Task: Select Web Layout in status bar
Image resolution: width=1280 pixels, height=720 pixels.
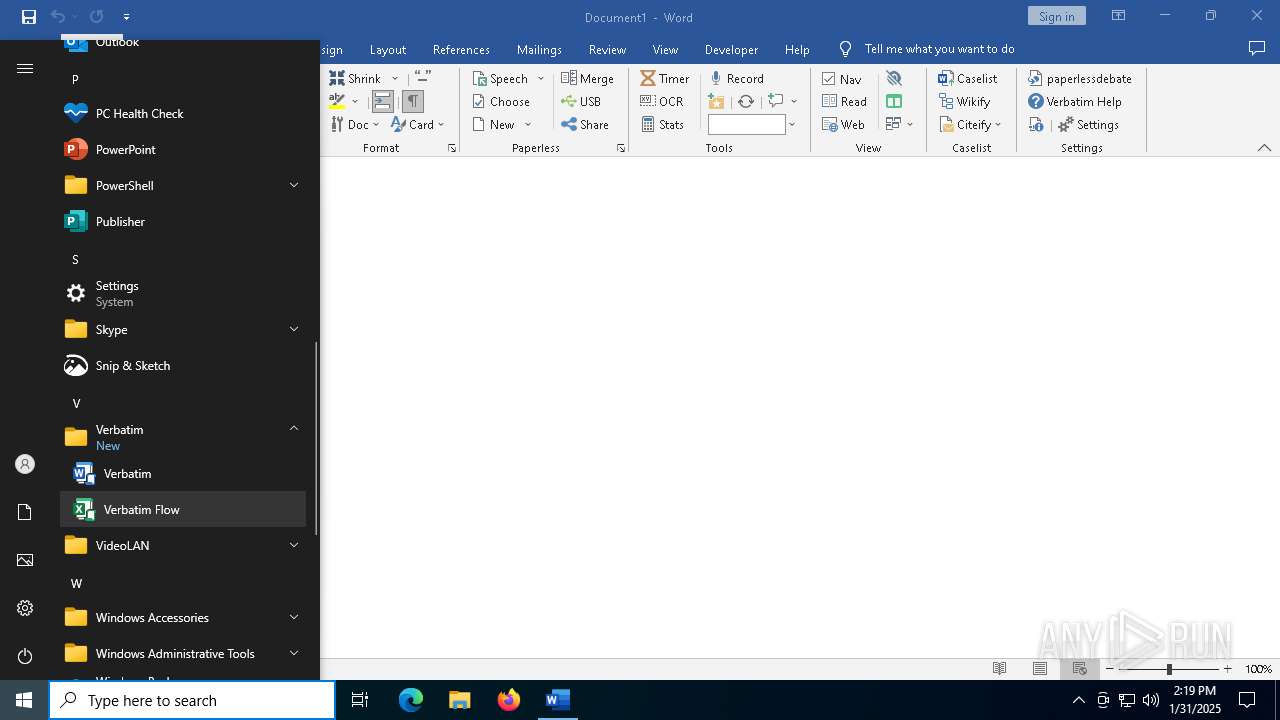Action: (1080, 669)
